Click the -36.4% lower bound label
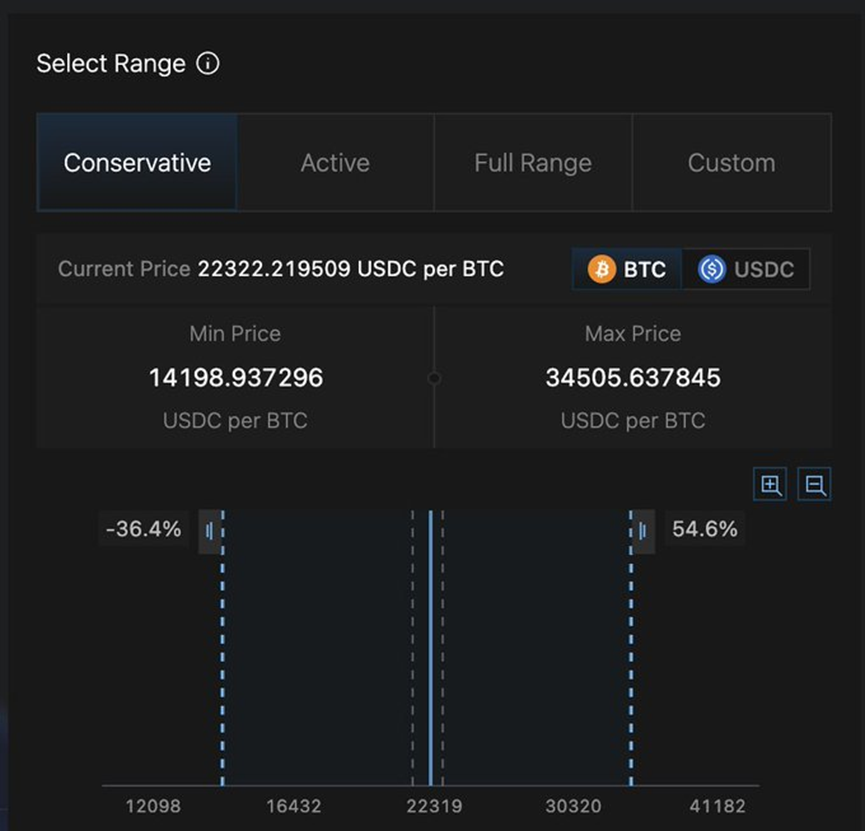Image resolution: width=865 pixels, height=831 pixels. (143, 529)
